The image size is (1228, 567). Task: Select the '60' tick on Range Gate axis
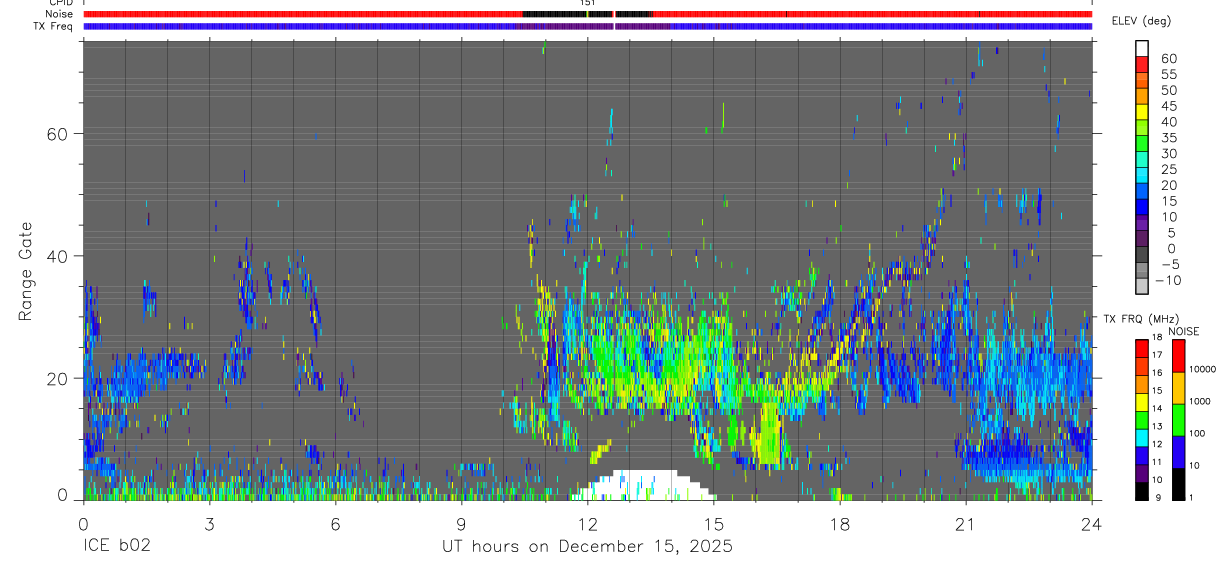point(55,133)
